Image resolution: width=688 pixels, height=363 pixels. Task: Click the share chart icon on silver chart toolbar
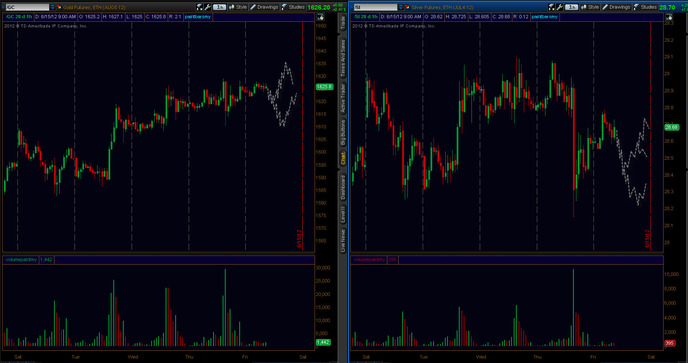(551, 7)
